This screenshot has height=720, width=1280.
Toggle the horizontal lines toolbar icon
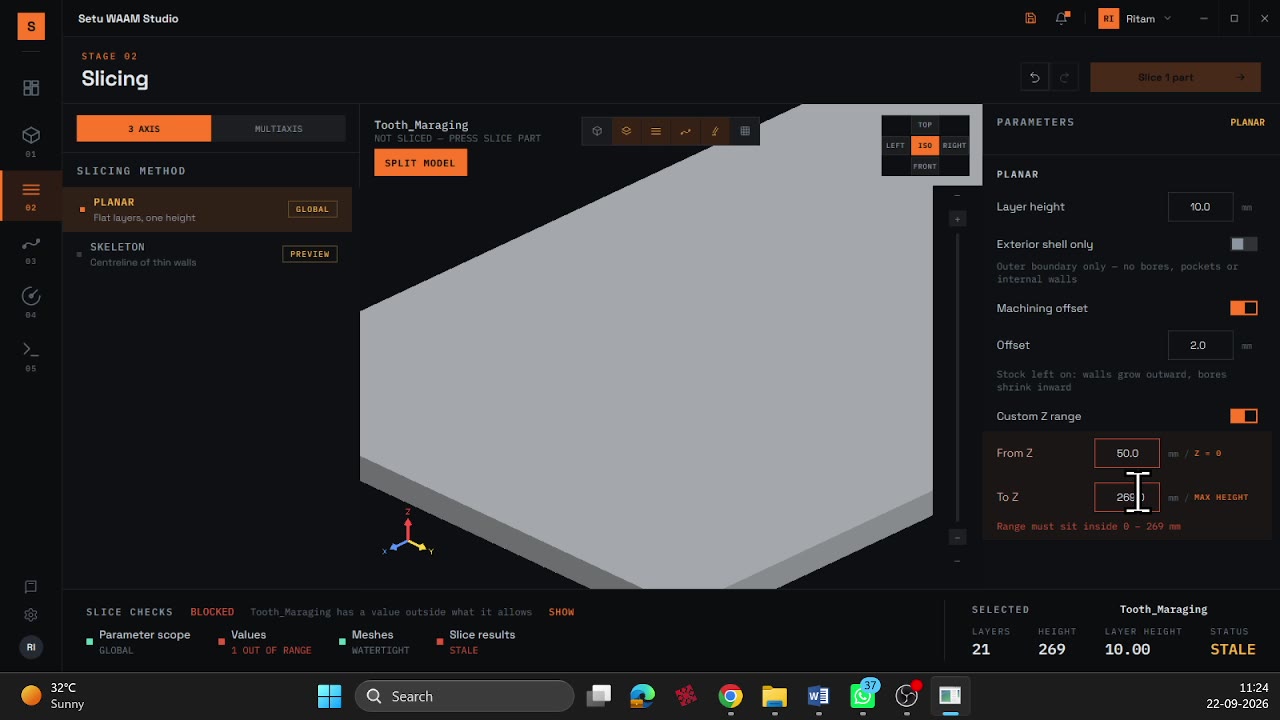click(x=656, y=131)
